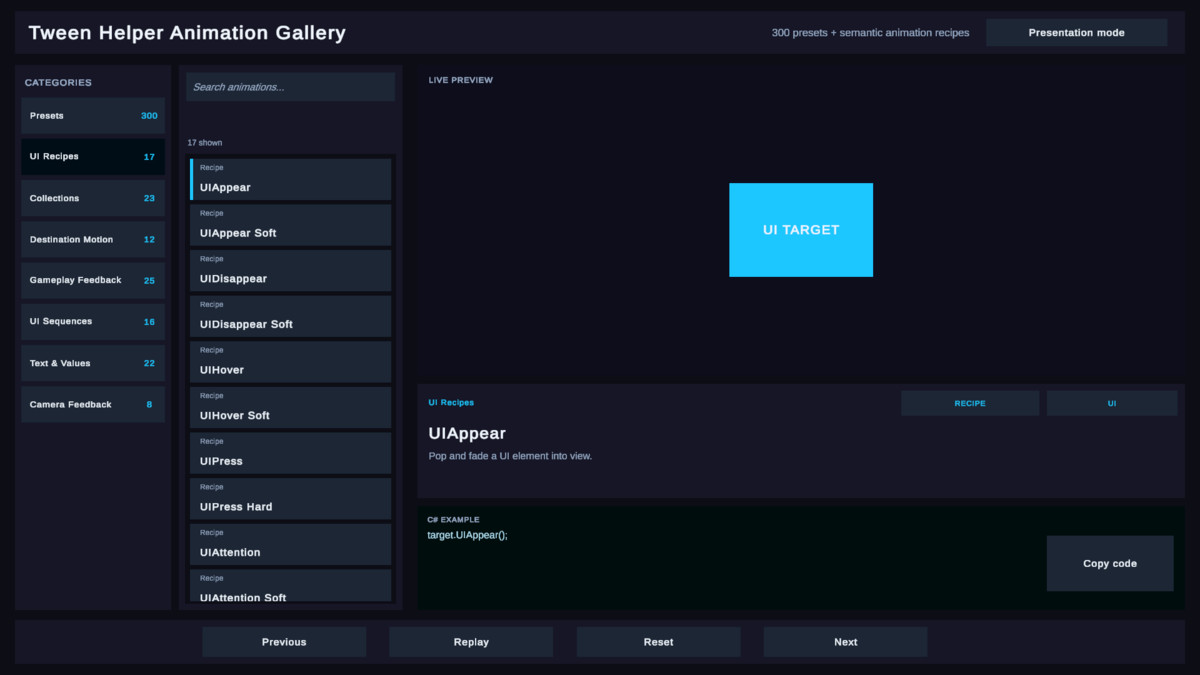Click the C# EXAMPLE label
The width and height of the screenshot is (1200, 675).
[453, 520]
